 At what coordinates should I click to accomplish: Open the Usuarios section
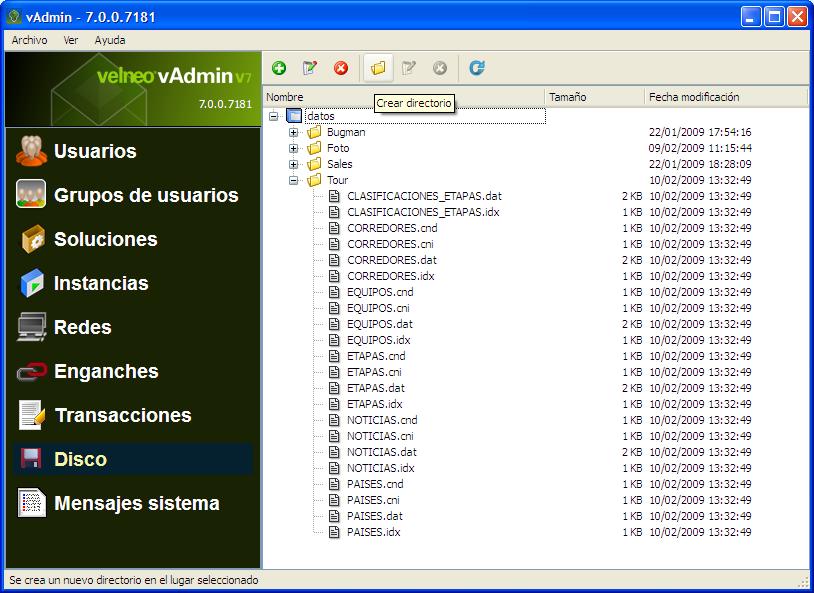click(95, 152)
